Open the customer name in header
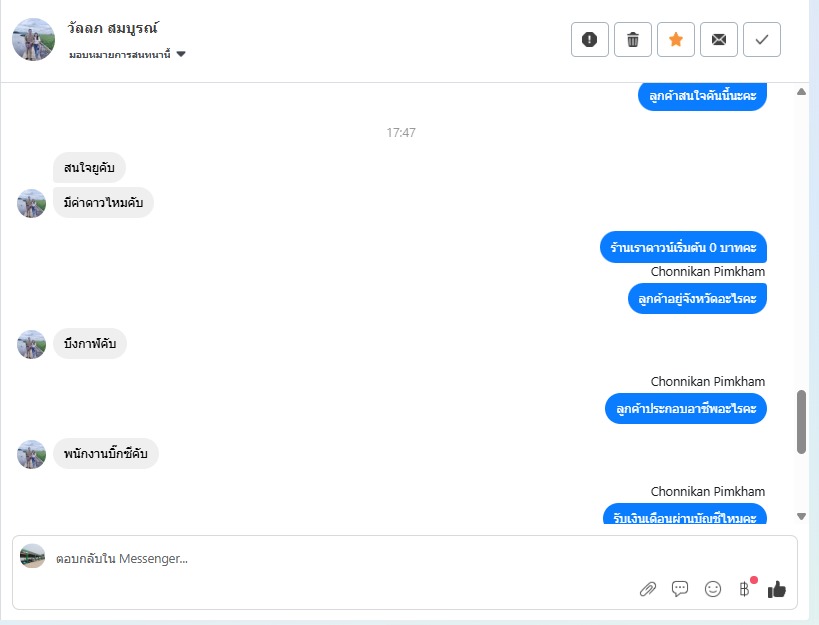 coord(112,28)
